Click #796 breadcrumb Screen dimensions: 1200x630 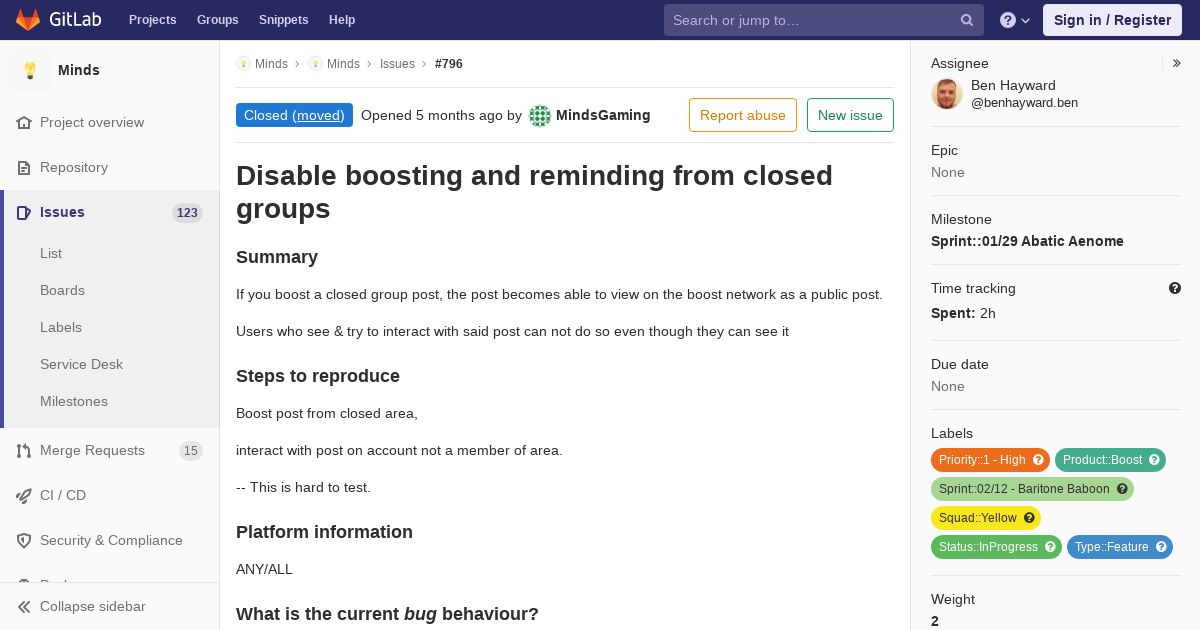(449, 63)
